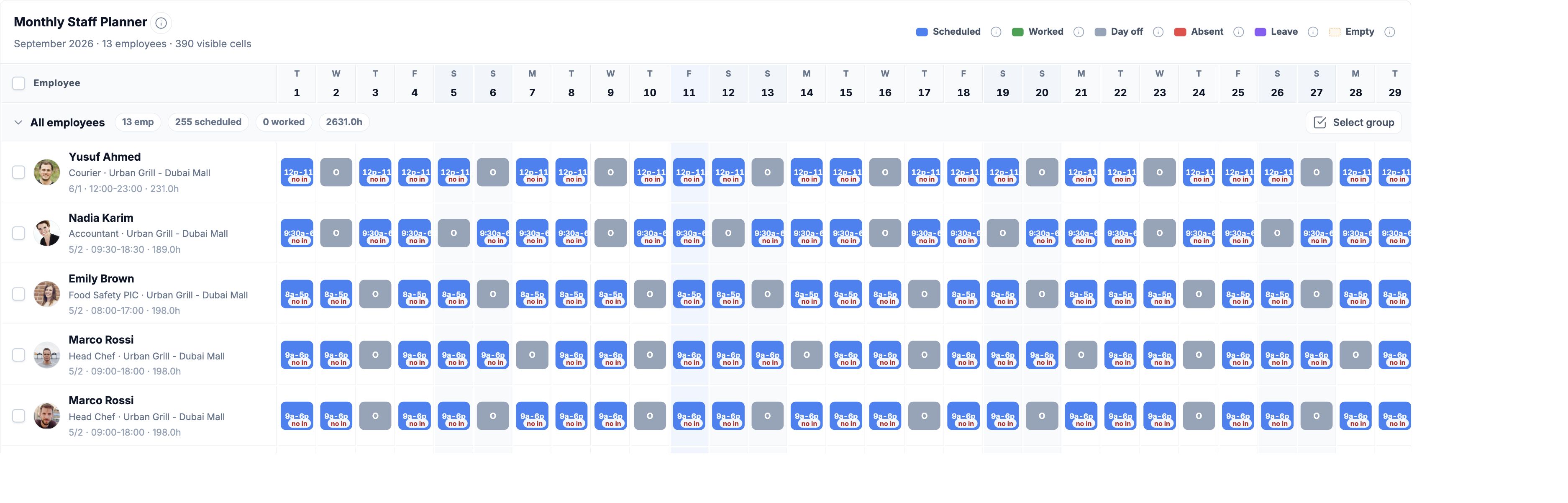1568x503 pixels.
Task: Click the 2631.0h total hours badge
Action: (344, 122)
